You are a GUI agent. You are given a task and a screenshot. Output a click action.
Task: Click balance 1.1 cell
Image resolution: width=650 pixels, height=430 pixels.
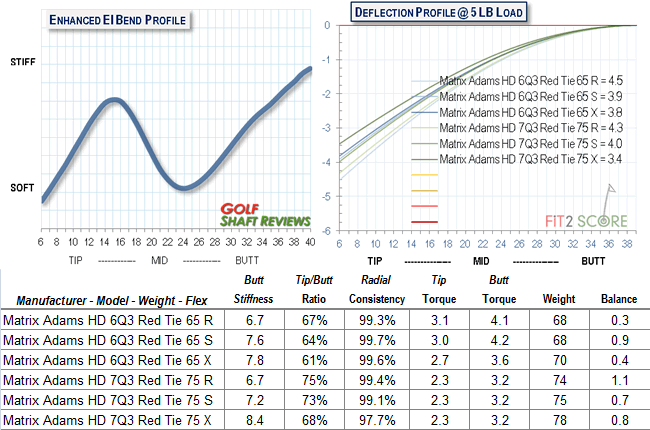click(620, 380)
